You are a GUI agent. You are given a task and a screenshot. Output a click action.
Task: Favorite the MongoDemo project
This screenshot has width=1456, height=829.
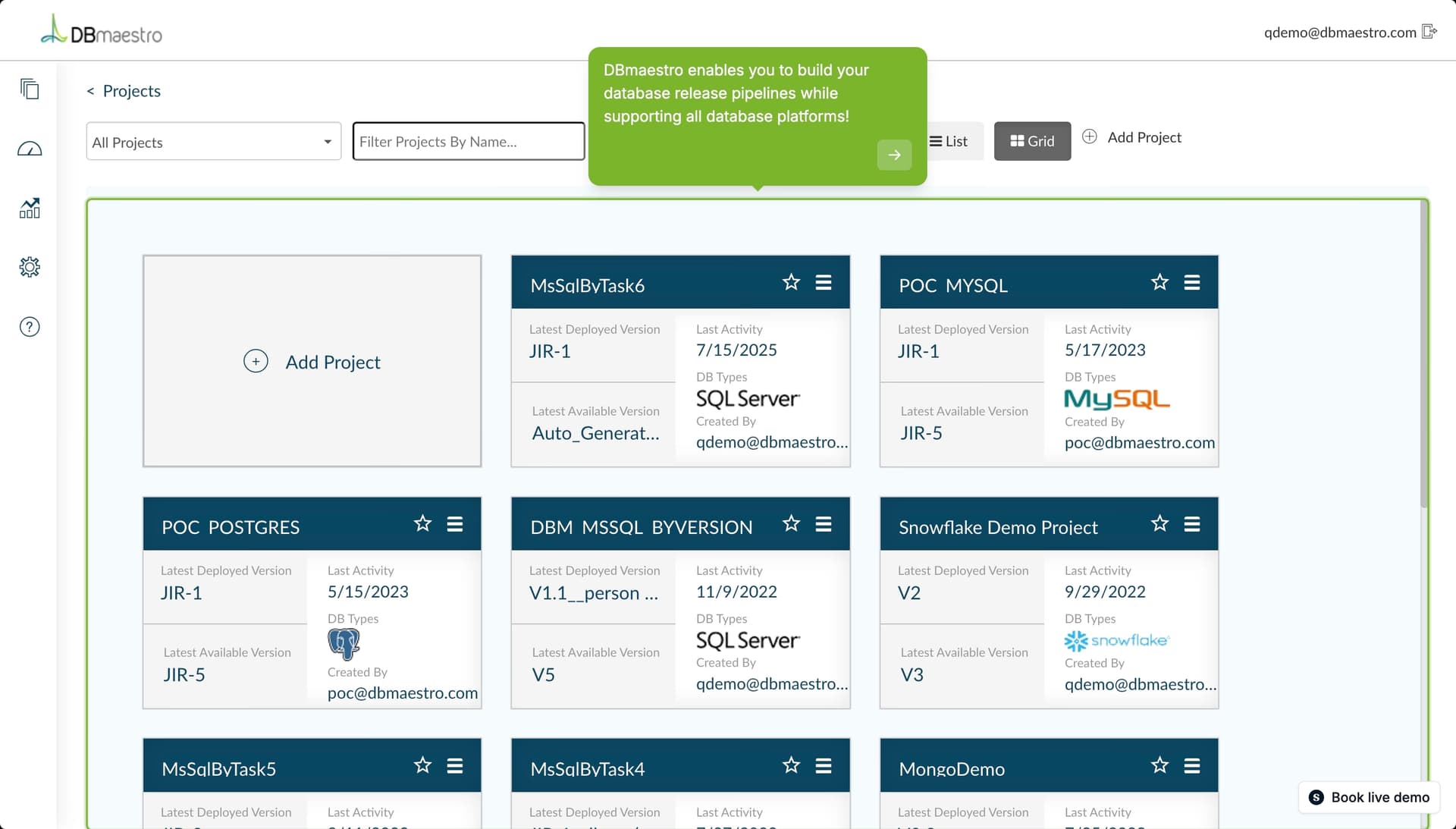[x=1159, y=765]
